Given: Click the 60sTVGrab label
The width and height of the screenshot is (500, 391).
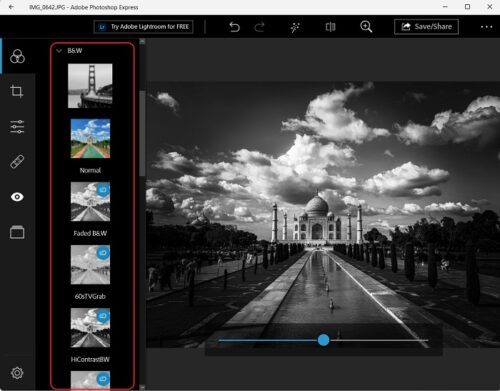Looking at the screenshot, I should pos(90,296).
